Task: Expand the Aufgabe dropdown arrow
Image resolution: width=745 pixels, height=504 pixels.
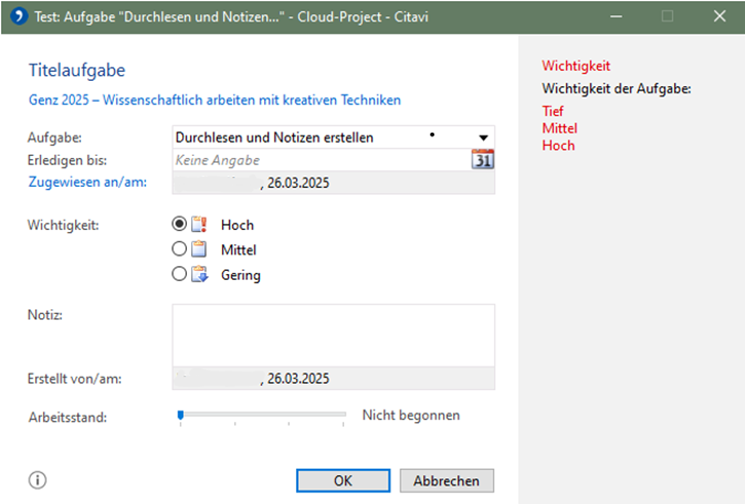Action: (483, 138)
